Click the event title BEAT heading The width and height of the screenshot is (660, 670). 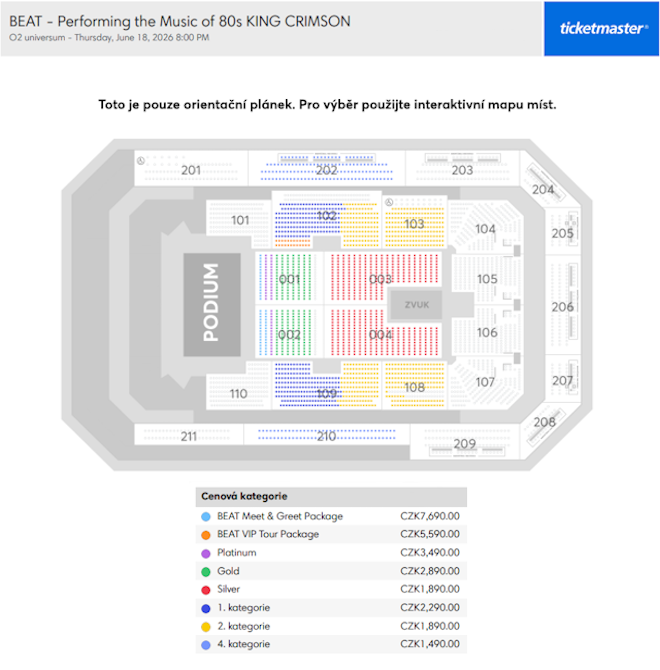[x=180, y=20]
